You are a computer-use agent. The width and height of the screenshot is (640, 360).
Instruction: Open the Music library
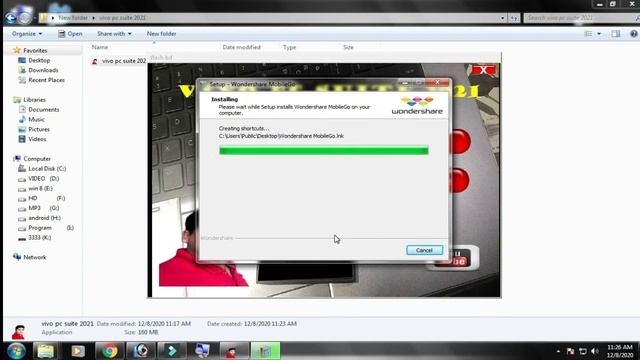click(x=36, y=119)
